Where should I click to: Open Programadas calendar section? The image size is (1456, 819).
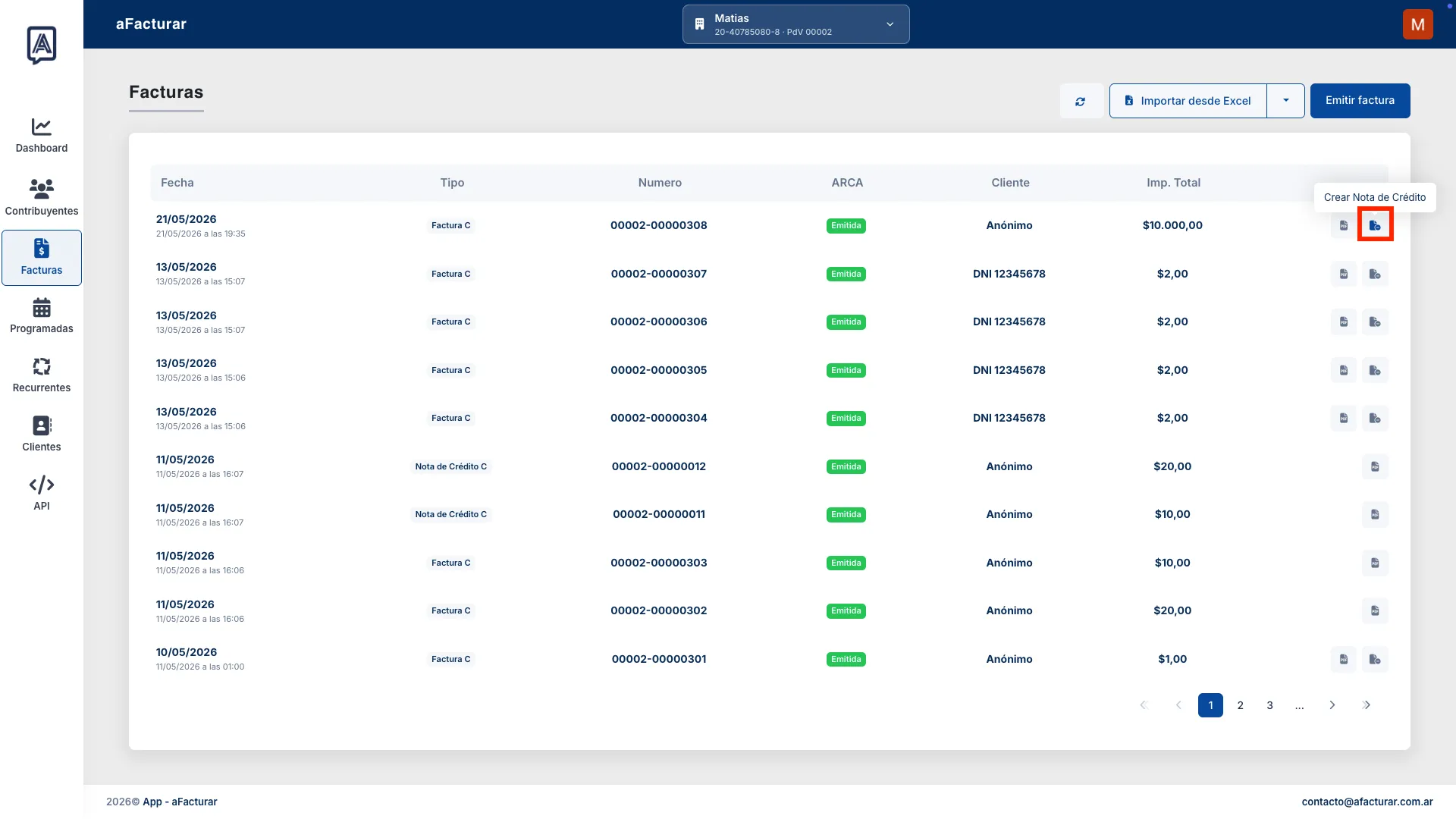[x=42, y=316]
